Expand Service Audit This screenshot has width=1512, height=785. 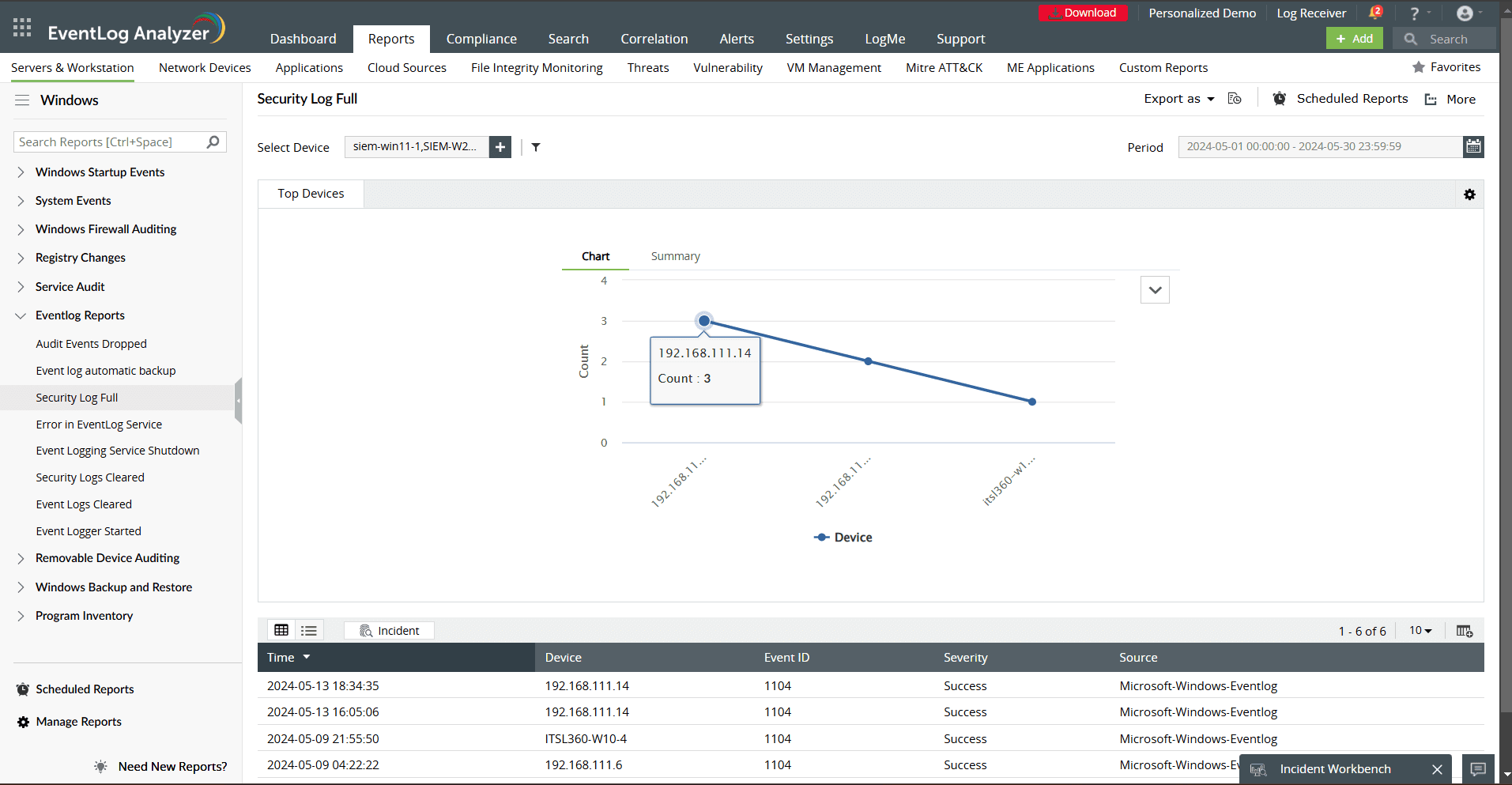coord(21,287)
